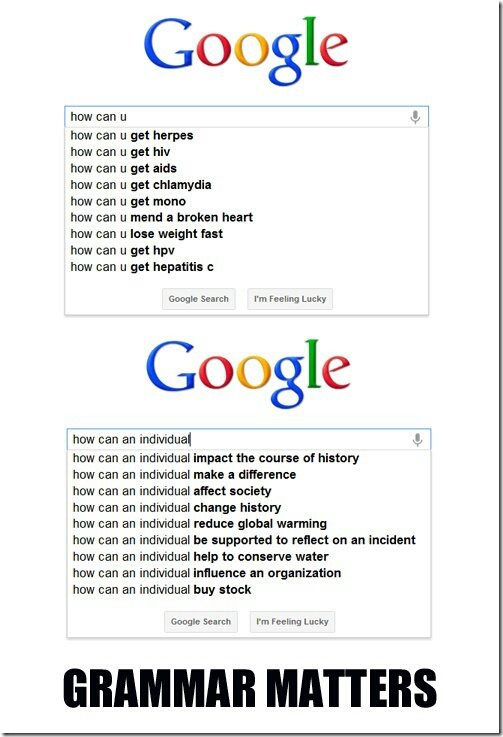Click the microphone icon in bottom search box
The height and width of the screenshot is (737, 503).
tap(417, 439)
